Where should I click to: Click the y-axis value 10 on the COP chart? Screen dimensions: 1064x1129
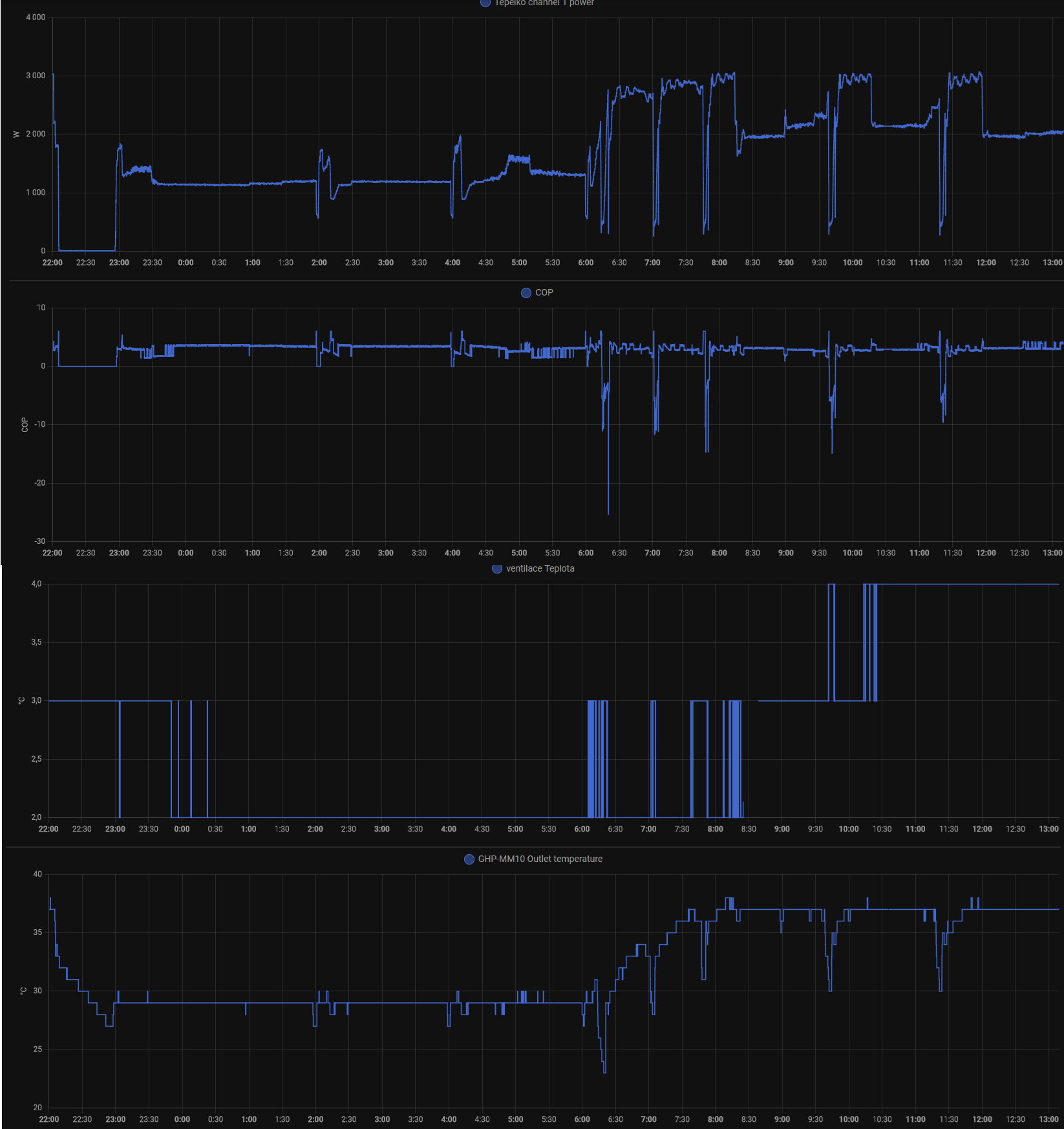[x=41, y=308]
